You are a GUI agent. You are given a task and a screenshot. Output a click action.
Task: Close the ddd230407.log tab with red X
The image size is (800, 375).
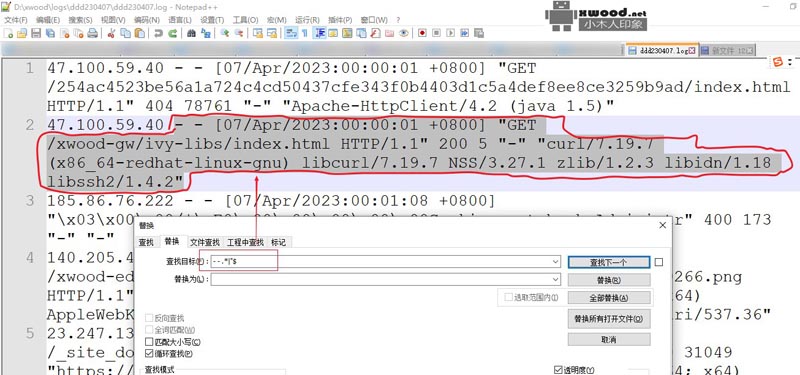692,51
